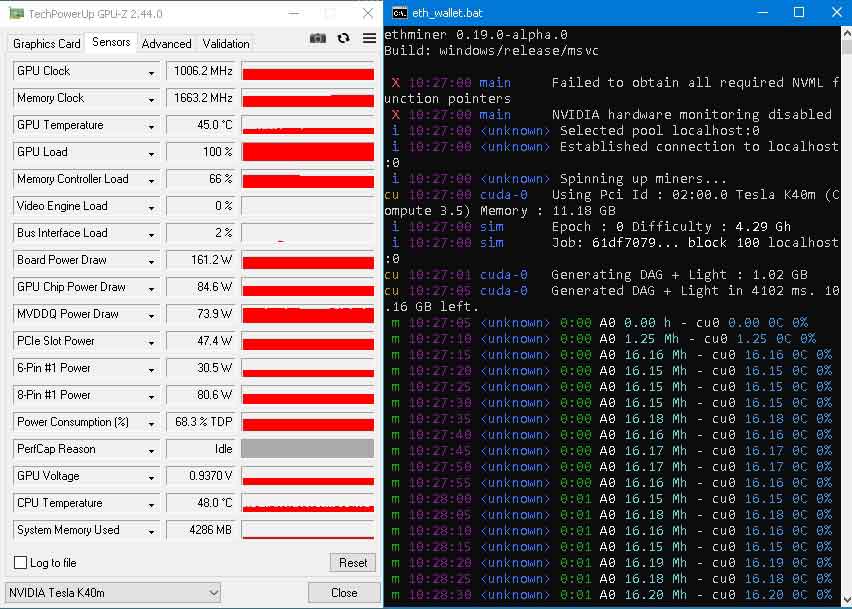Image resolution: width=852 pixels, height=609 pixels.
Task: Click the console window's vertical scrollbar
Action: [846, 300]
